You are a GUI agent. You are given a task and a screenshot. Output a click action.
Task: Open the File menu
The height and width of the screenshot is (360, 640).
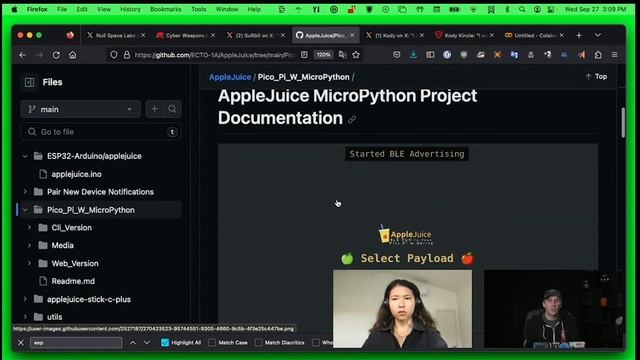click(62, 9)
